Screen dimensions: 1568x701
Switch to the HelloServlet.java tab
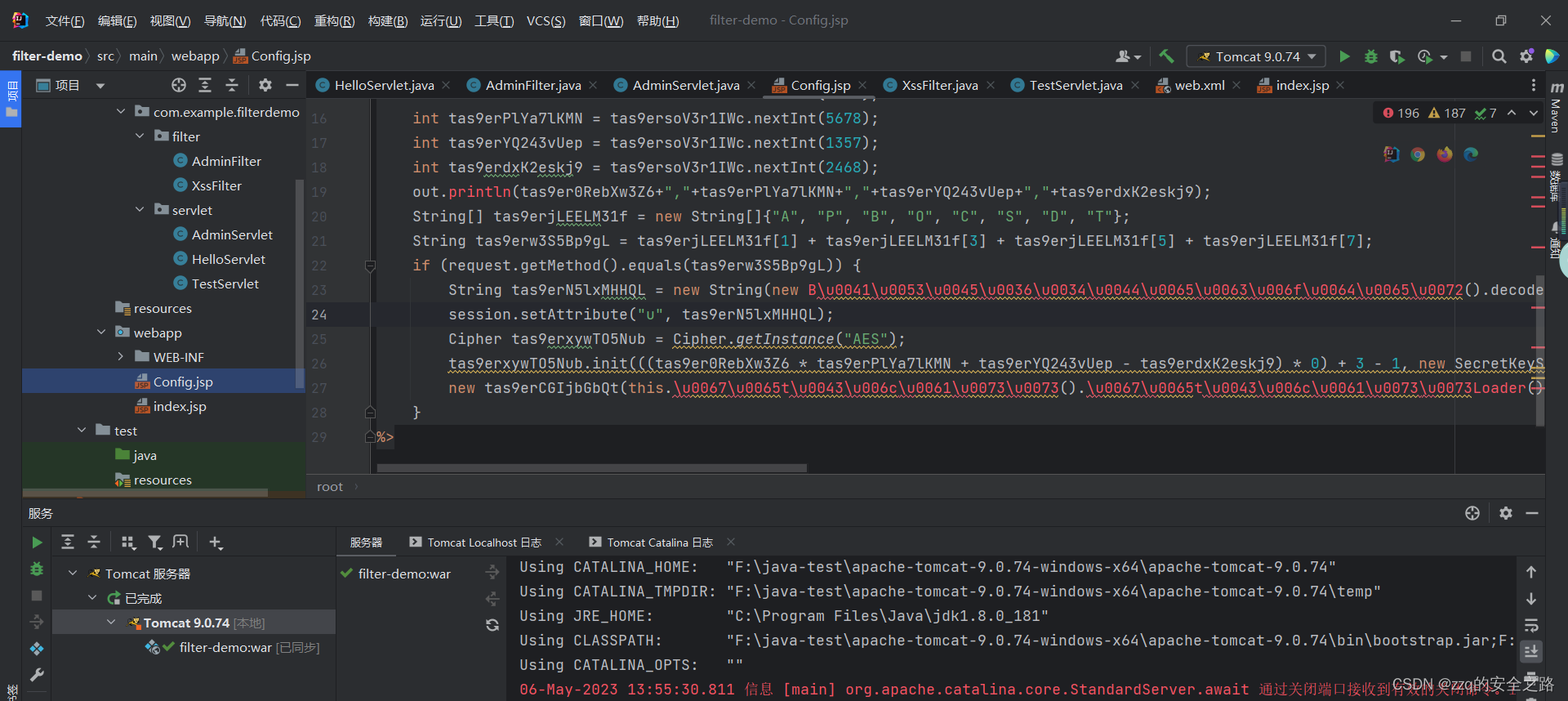point(384,85)
